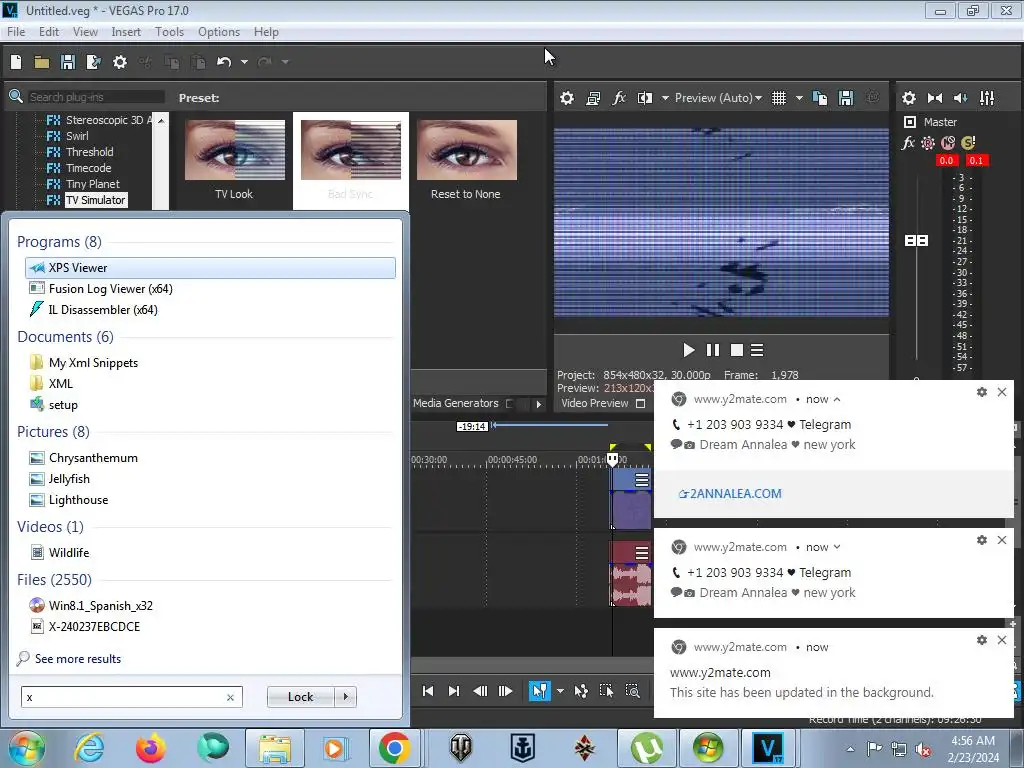Open the View menu
1024x768 pixels.
click(x=85, y=32)
